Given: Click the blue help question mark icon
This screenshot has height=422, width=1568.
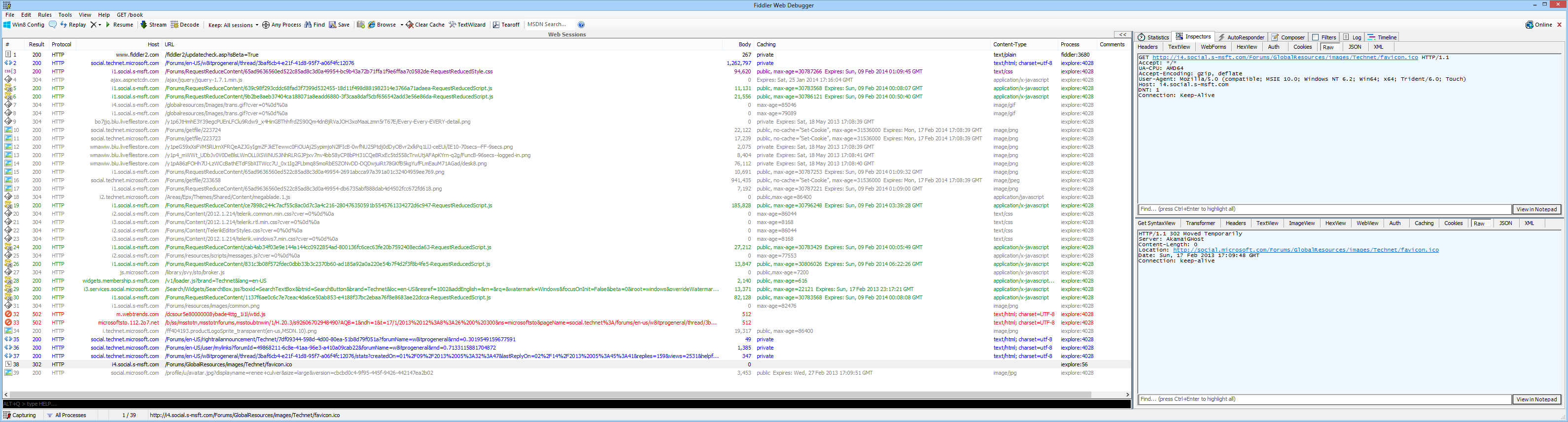Looking at the screenshot, I should 581,25.
